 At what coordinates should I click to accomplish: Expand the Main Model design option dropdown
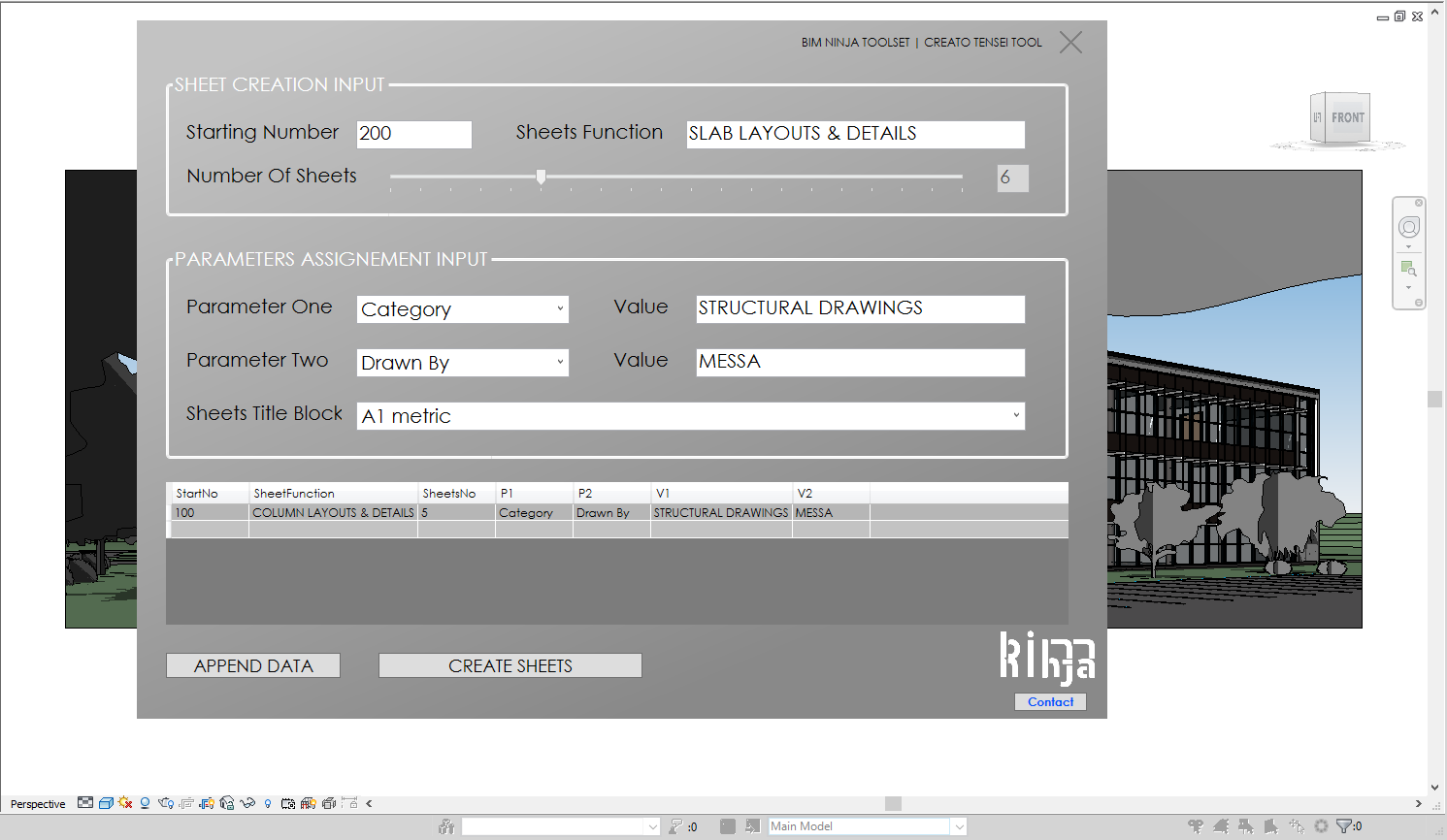tap(960, 826)
